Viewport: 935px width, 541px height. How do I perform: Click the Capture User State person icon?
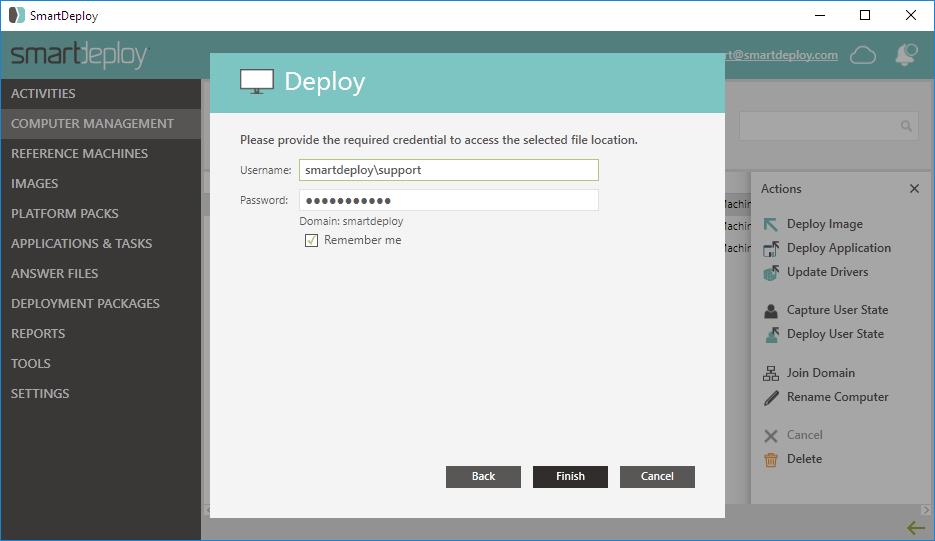pyautogui.click(x=770, y=311)
